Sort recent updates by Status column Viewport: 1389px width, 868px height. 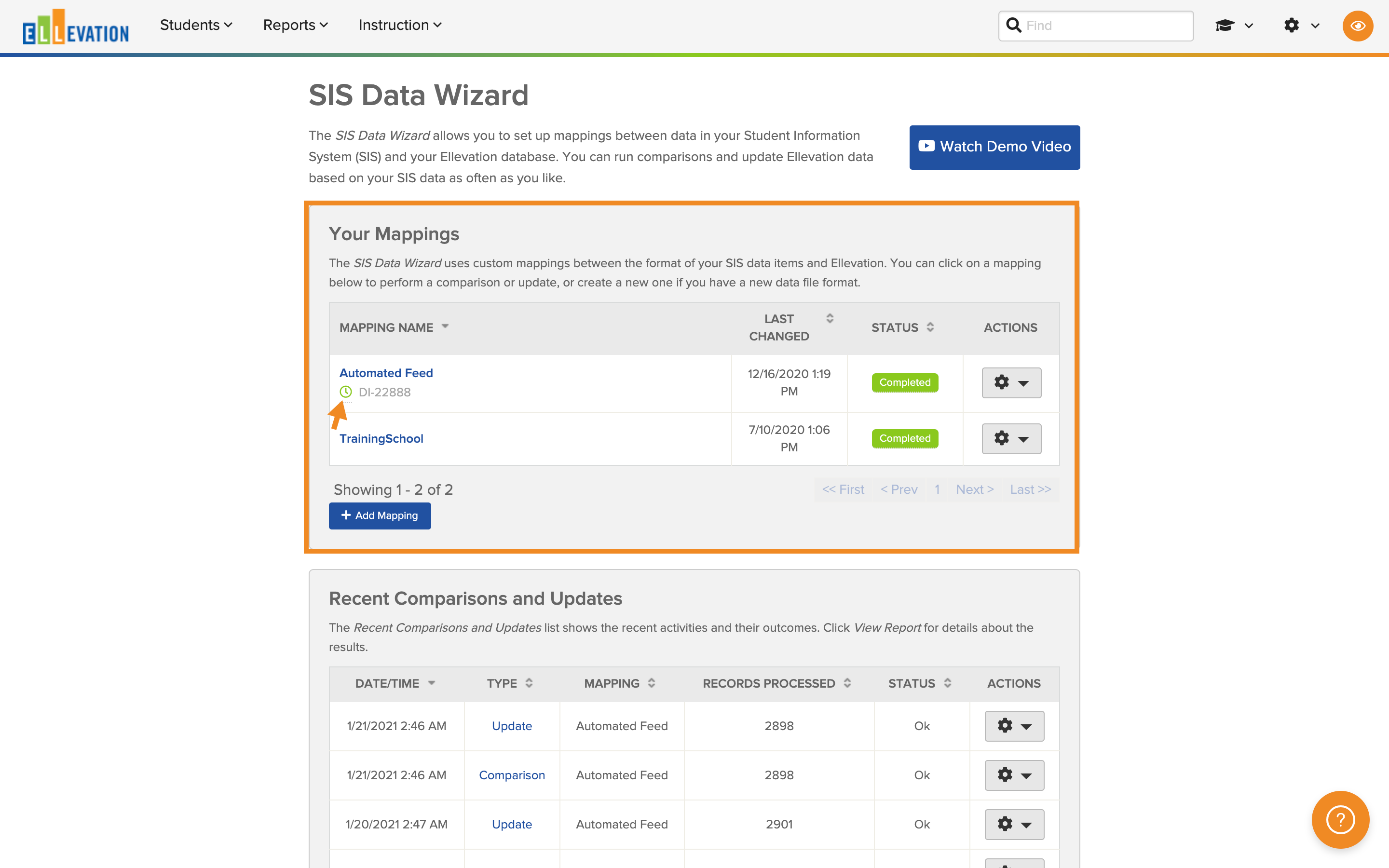coord(920,683)
